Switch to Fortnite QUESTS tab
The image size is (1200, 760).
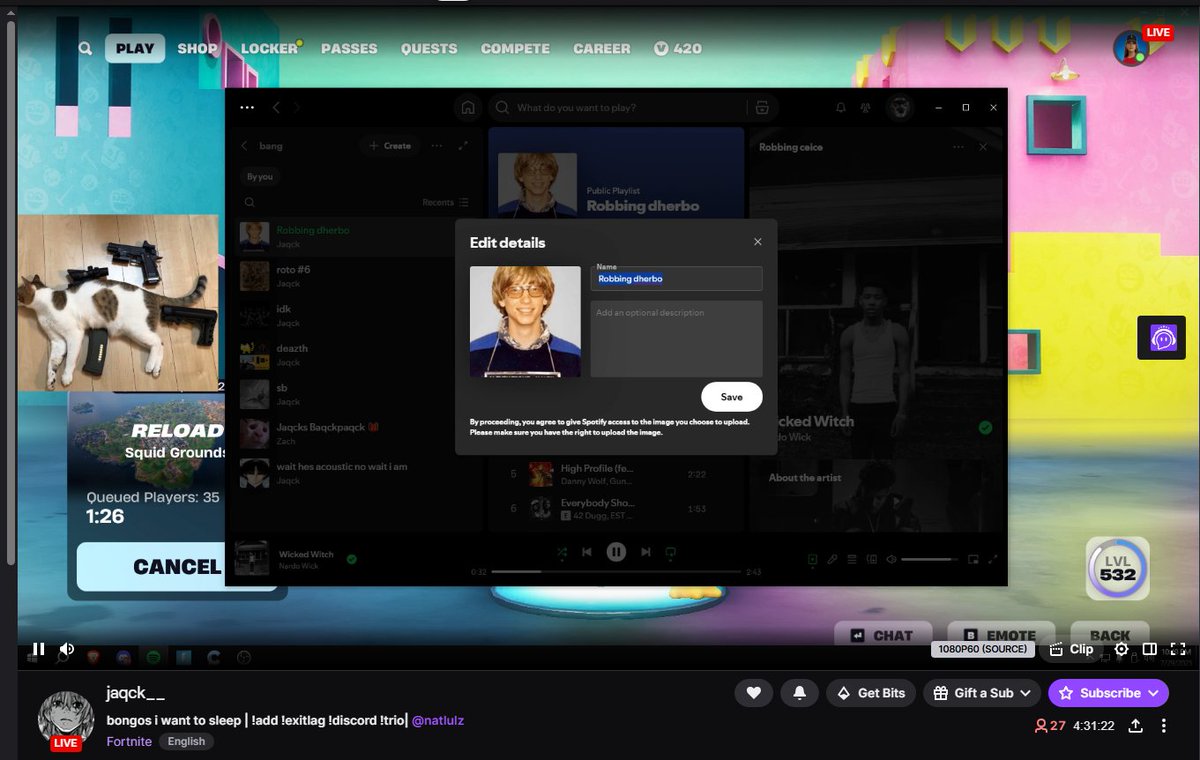point(429,48)
